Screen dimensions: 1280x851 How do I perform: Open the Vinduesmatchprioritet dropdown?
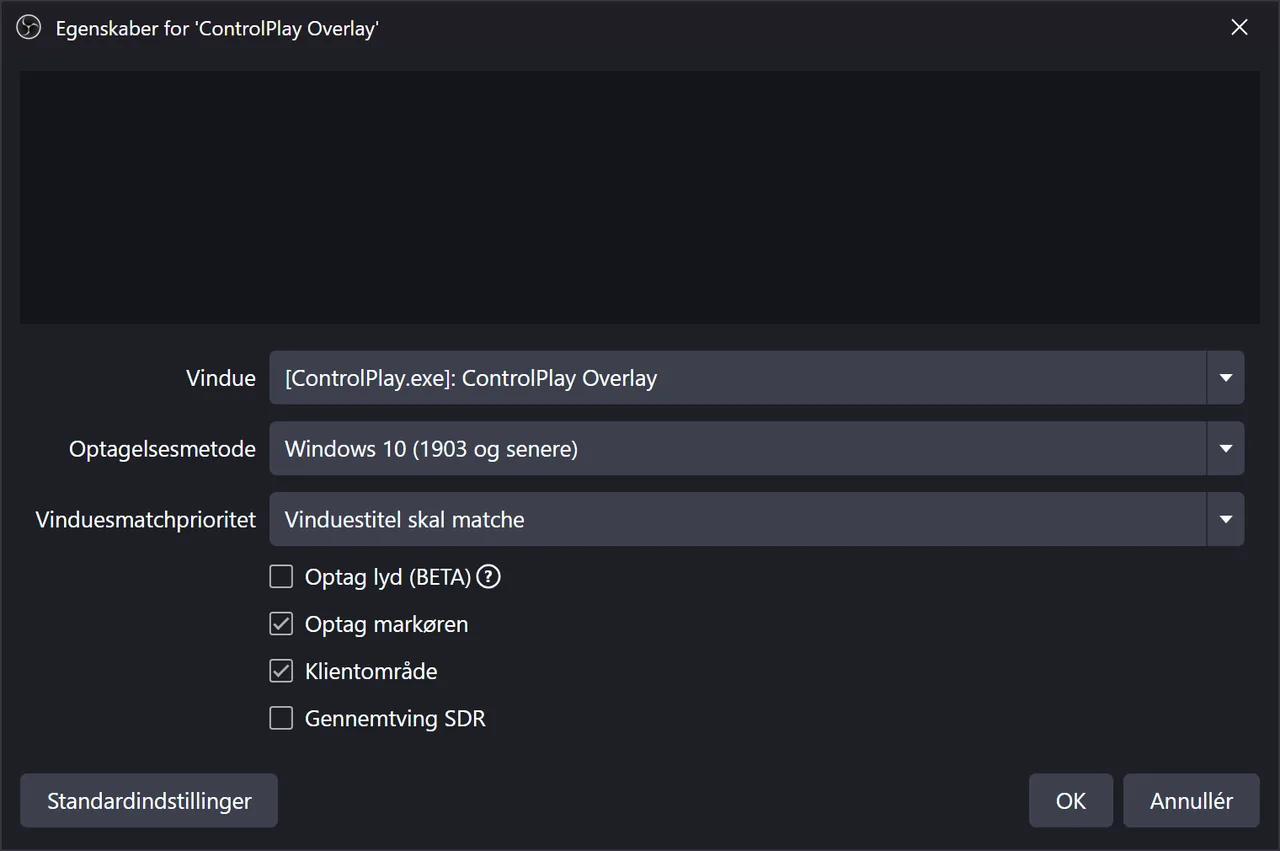point(757,519)
